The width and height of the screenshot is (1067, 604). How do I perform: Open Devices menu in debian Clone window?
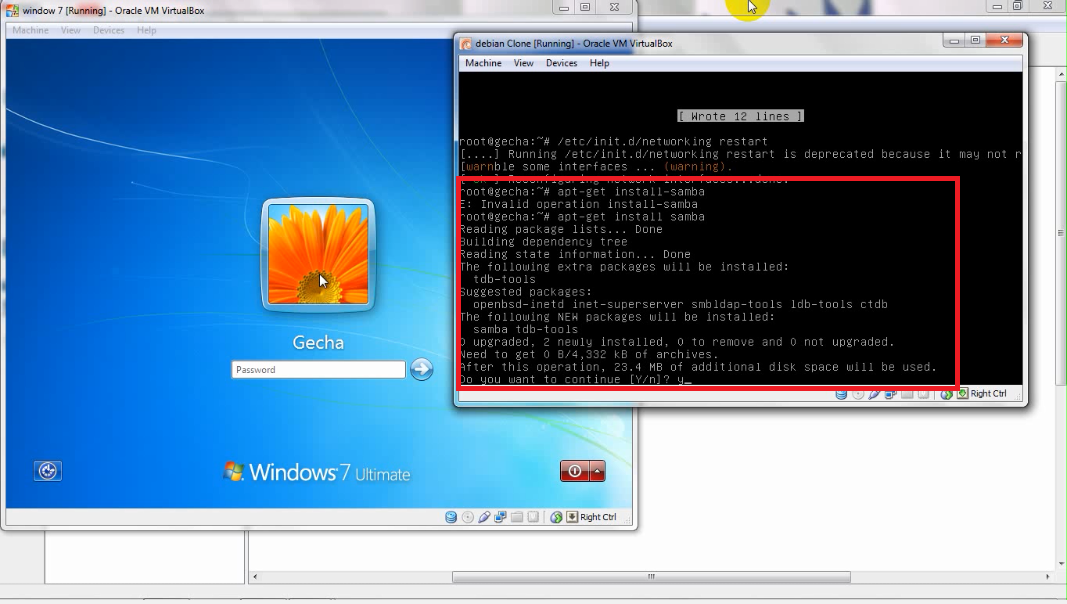[561, 63]
